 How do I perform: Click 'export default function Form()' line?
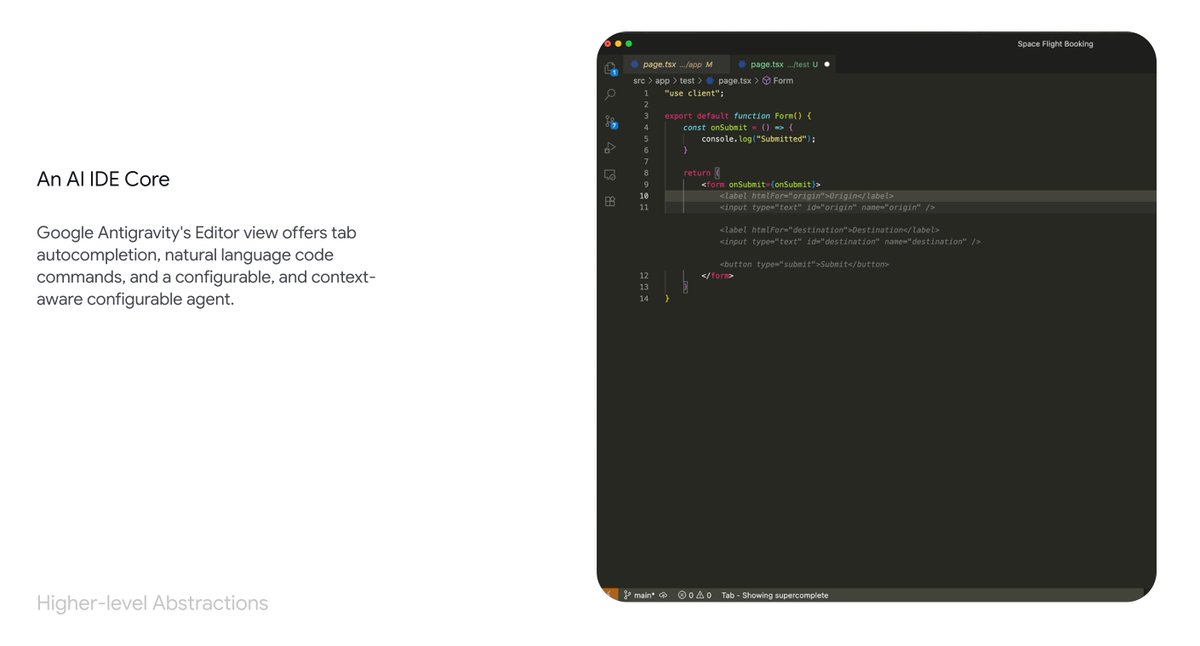pyautogui.click(x=738, y=116)
